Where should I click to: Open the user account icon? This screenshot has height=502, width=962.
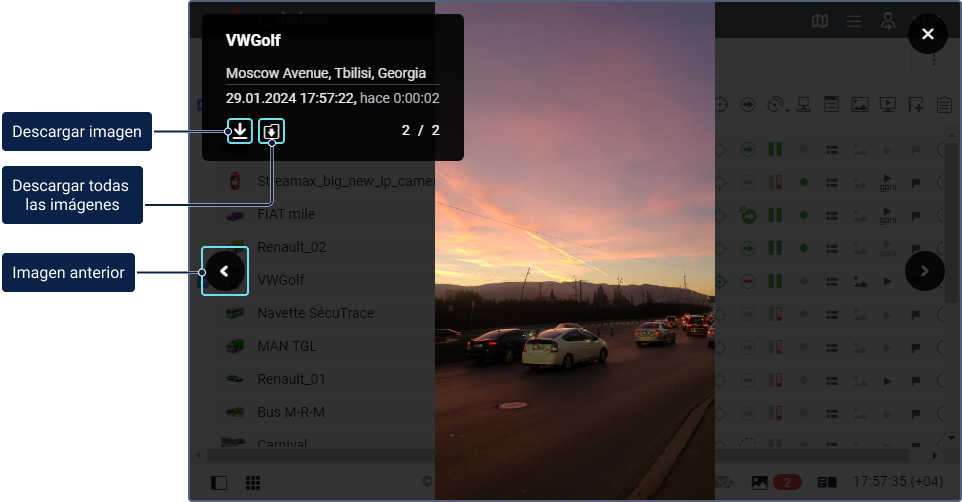888,21
